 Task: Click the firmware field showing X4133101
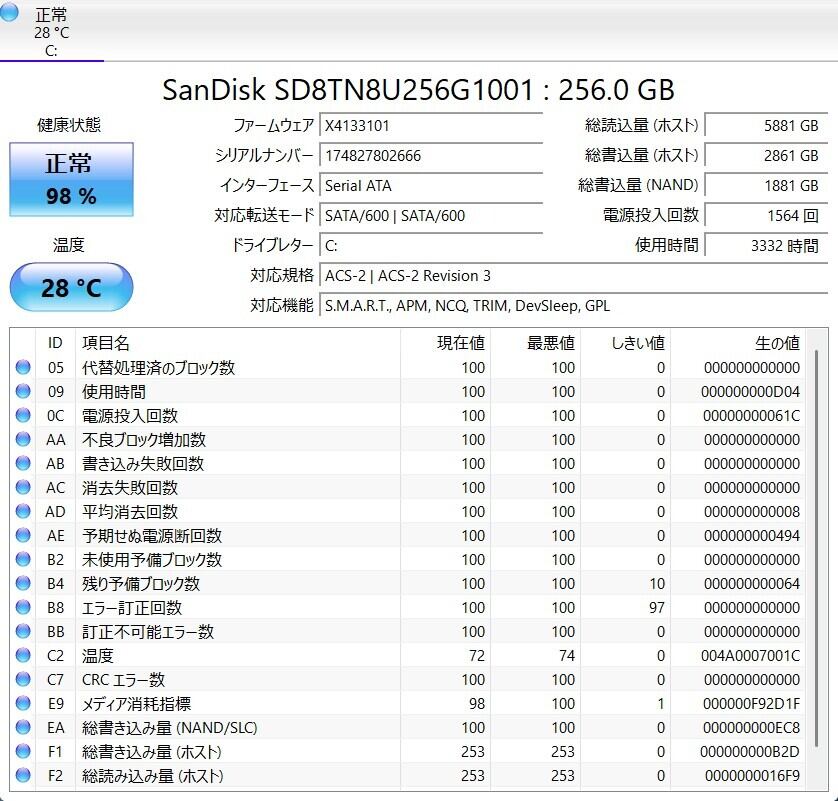431,126
